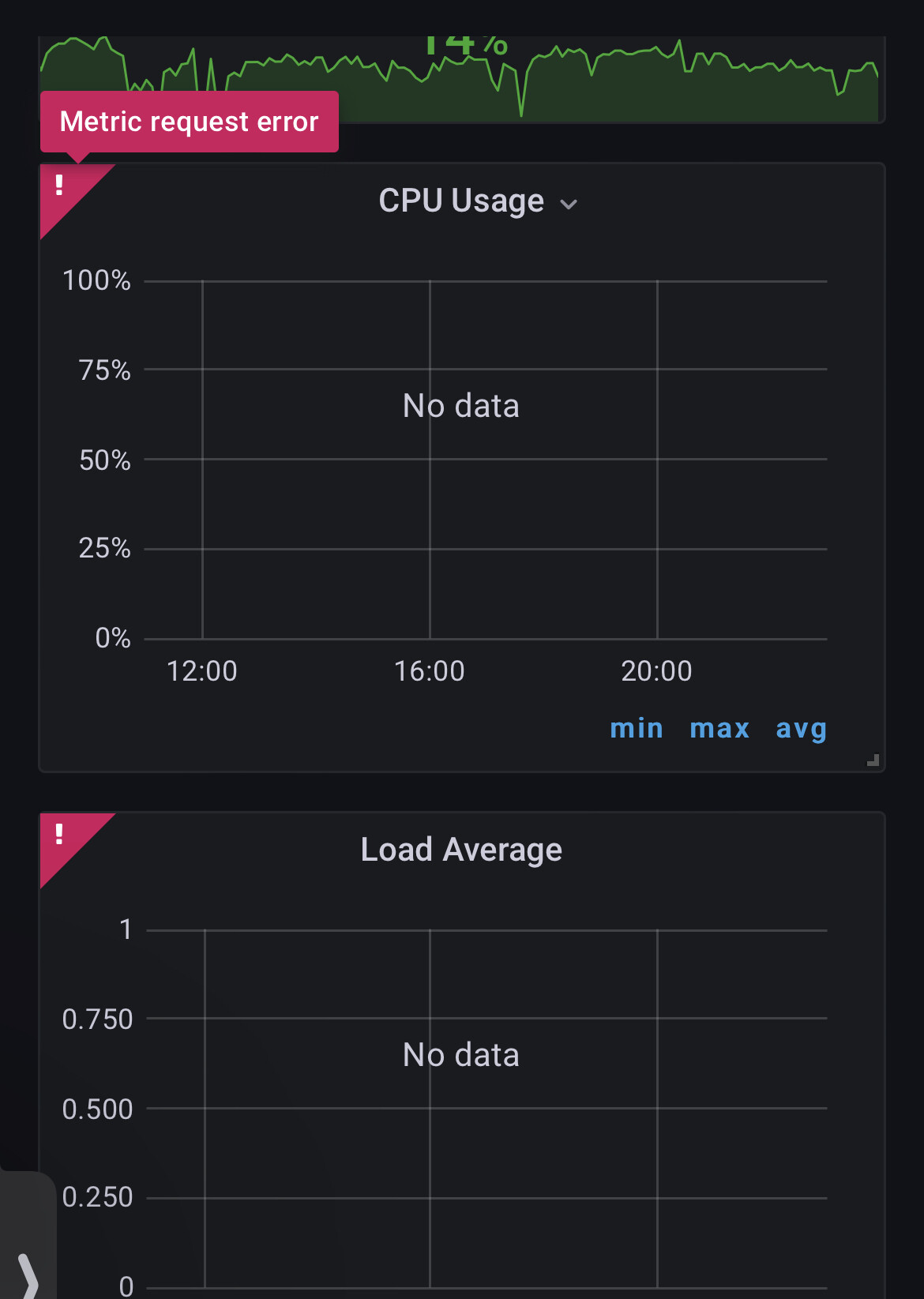924x1299 pixels.
Task: Click the CPU Usage panel resize handle
Action: tap(873, 760)
